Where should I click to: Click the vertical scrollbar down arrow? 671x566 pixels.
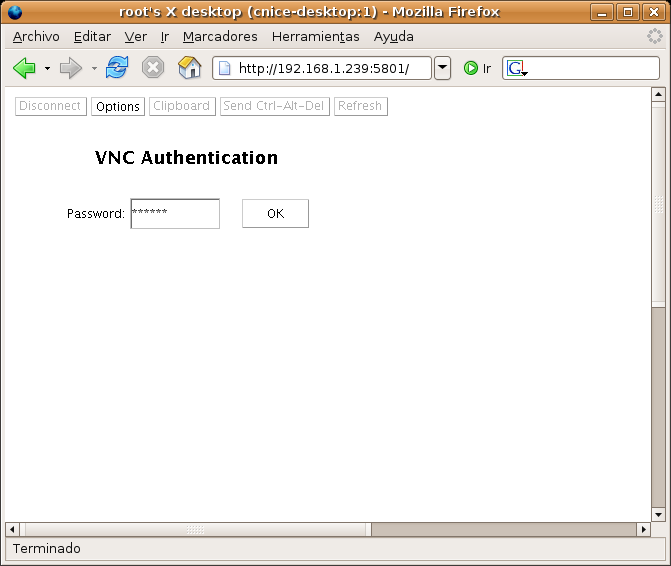click(658, 513)
